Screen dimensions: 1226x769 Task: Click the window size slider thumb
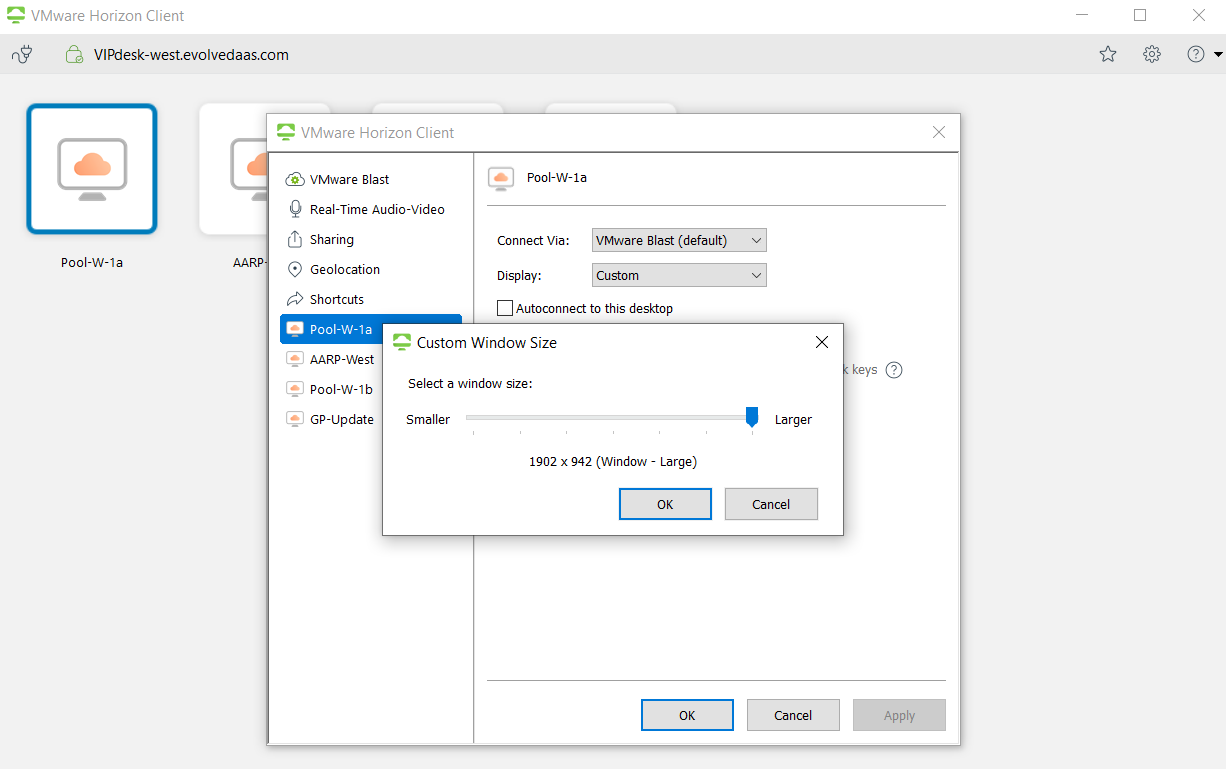pyautogui.click(x=752, y=417)
